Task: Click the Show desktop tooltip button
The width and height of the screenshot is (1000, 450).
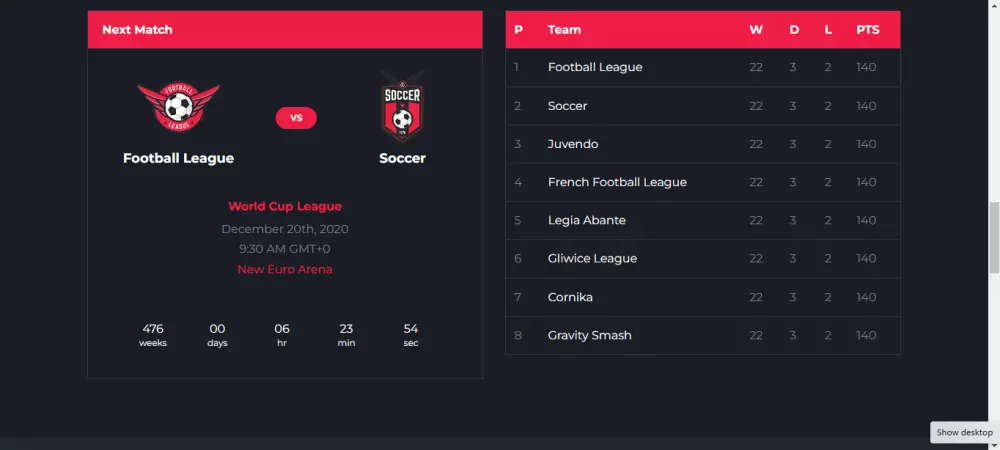Action: coord(964,432)
